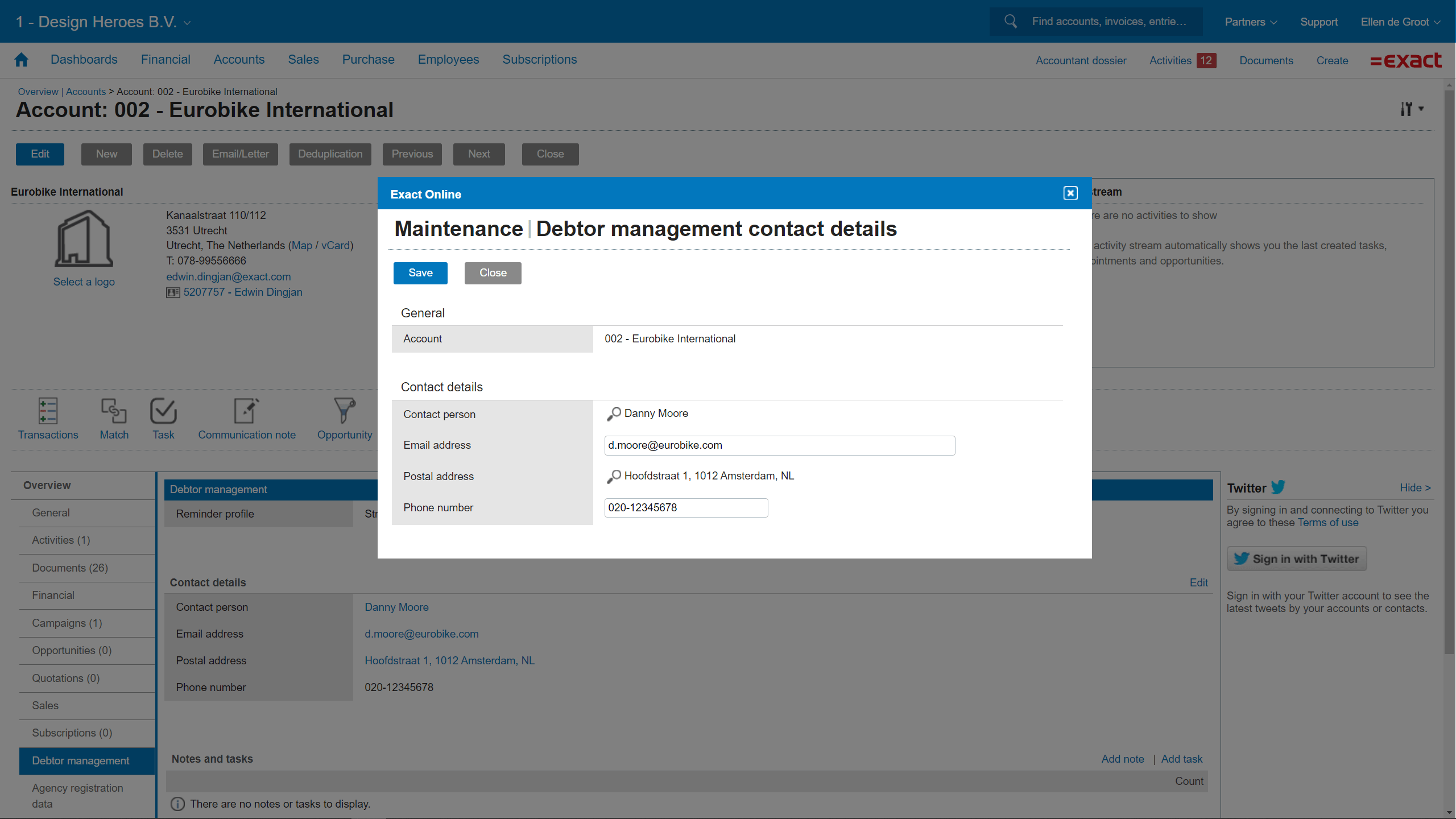Open Accountant dossier link
This screenshot has height=819, width=1456.
point(1081,60)
